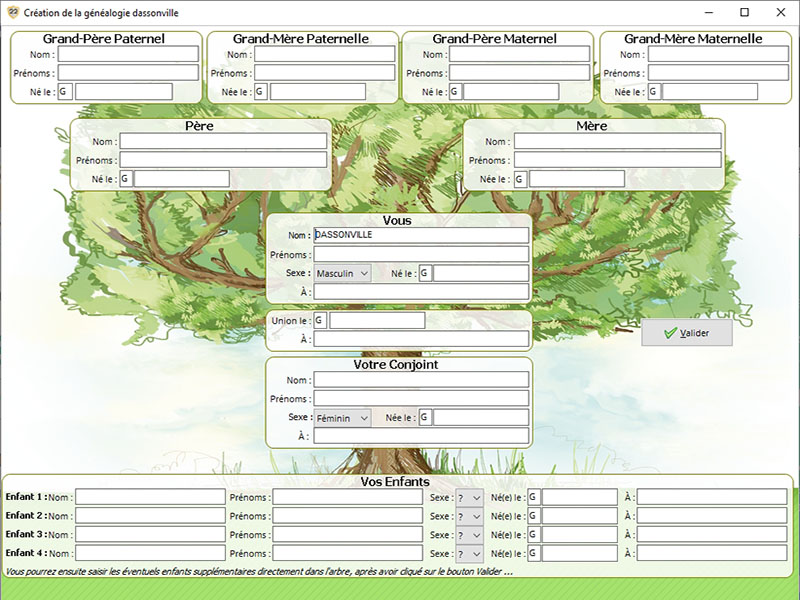Focus the Prénoms field under Vous

[x=421, y=255]
